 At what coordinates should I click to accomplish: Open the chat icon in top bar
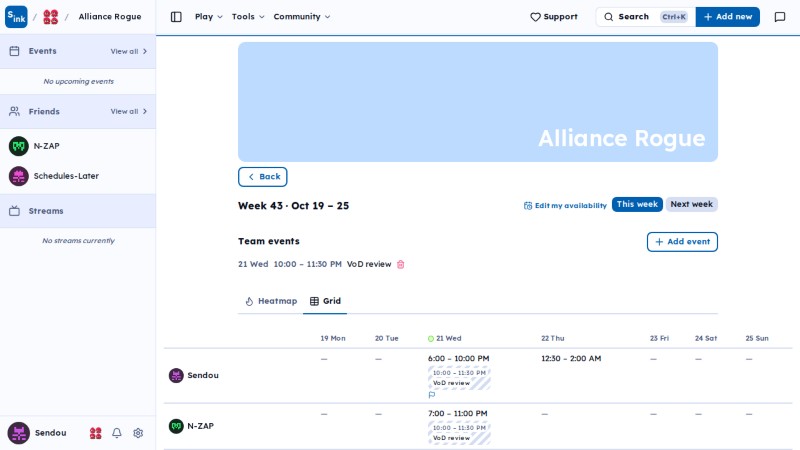pyautogui.click(x=780, y=17)
